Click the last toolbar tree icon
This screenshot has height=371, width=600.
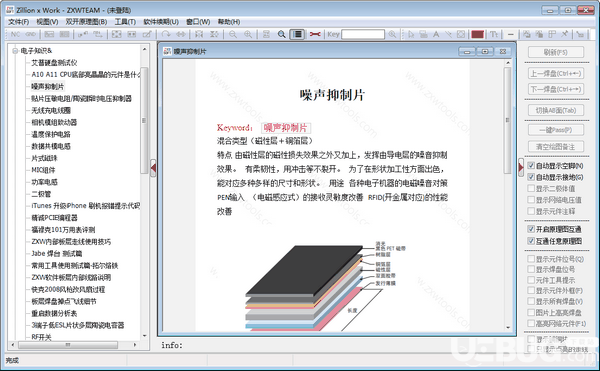tap(580, 34)
